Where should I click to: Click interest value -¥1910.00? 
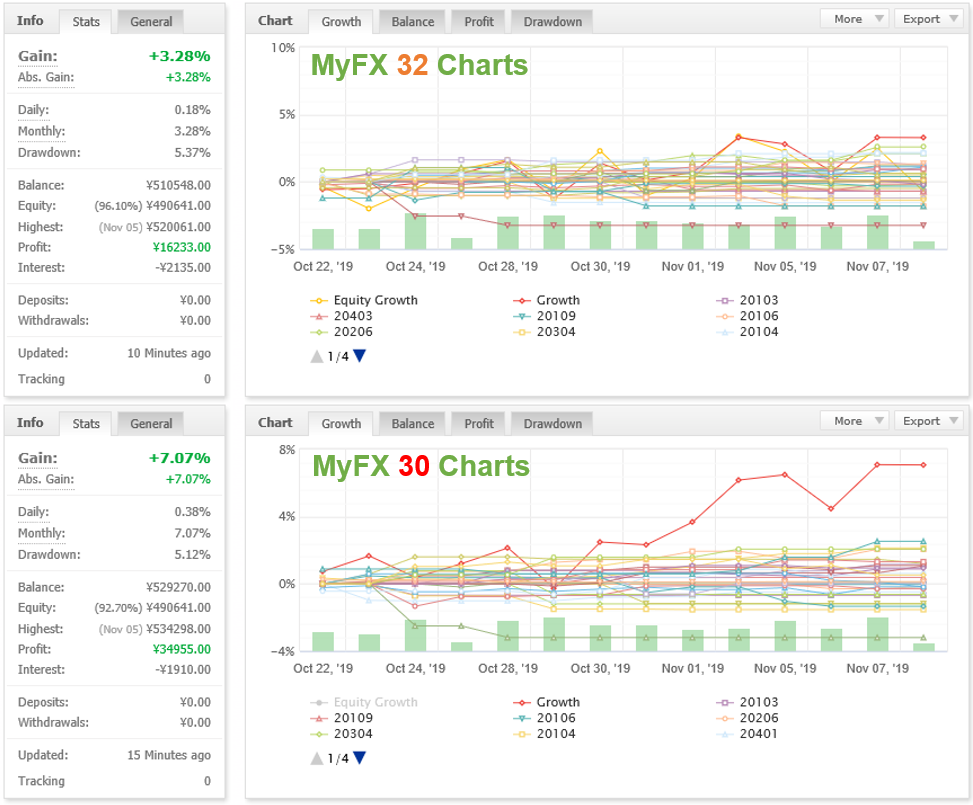[x=182, y=670]
